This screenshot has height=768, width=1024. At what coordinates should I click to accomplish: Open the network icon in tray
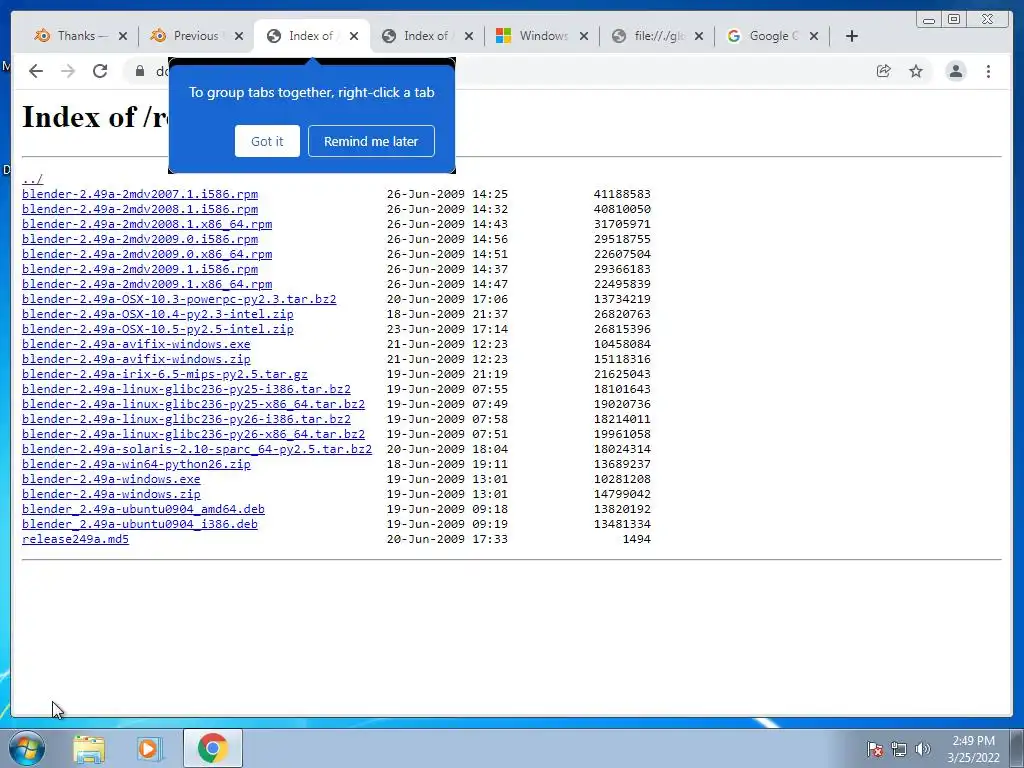click(899, 749)
